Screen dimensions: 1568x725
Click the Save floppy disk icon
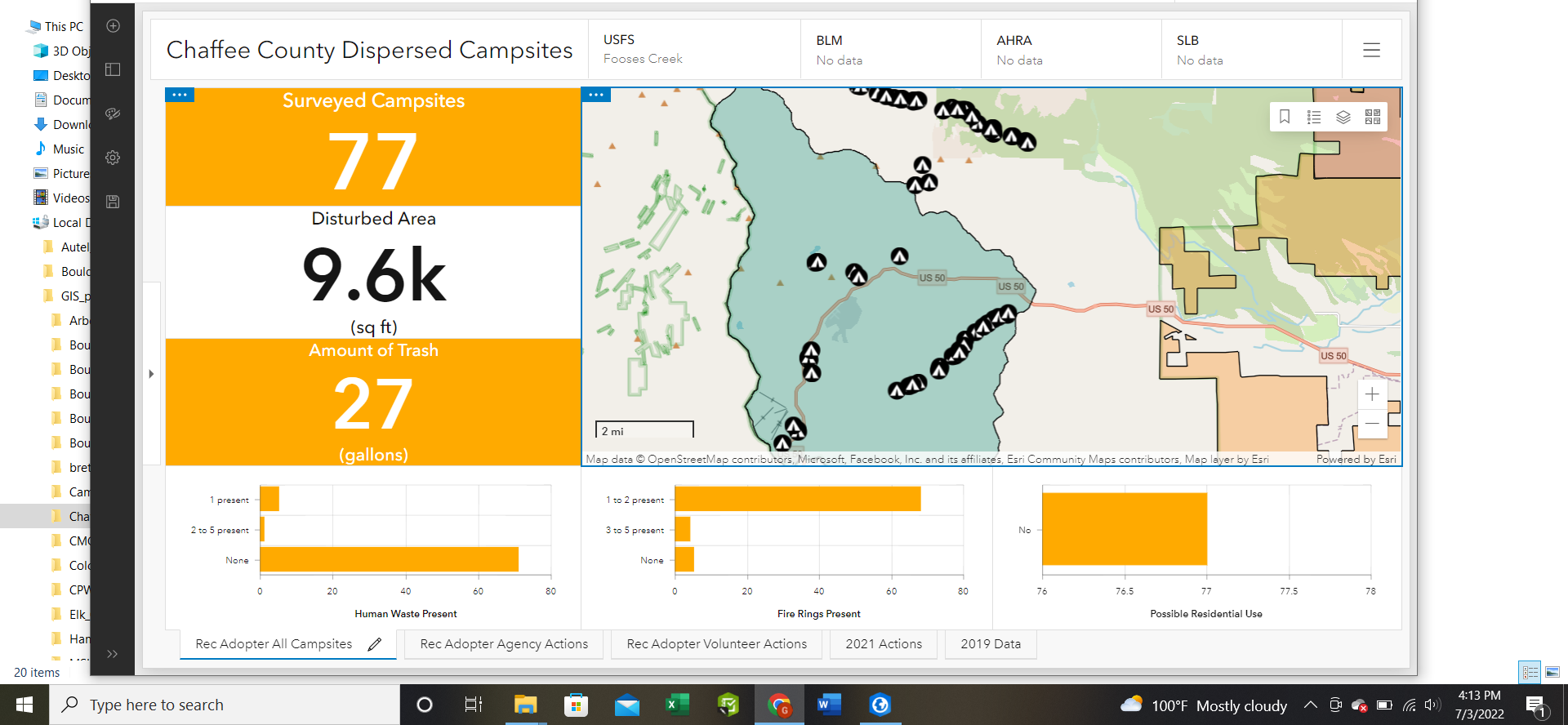point(114,202)
